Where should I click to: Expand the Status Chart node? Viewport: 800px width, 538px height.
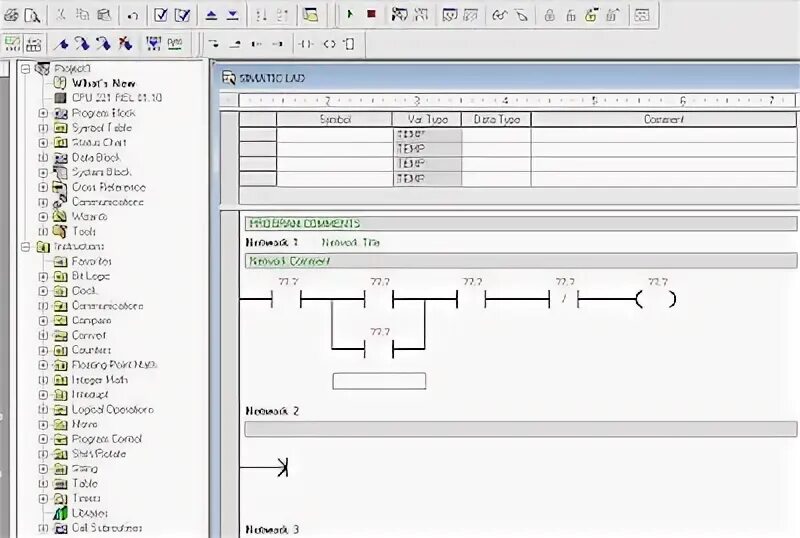pyautogui.click(x=43, y=142)
